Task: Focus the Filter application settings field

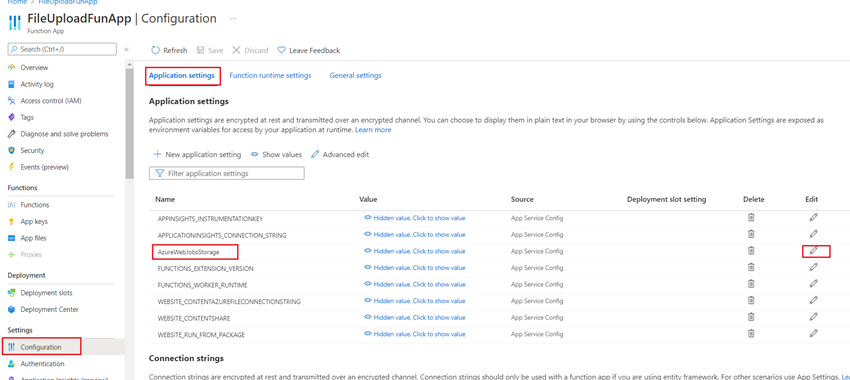Action: (x=227, y=173)
